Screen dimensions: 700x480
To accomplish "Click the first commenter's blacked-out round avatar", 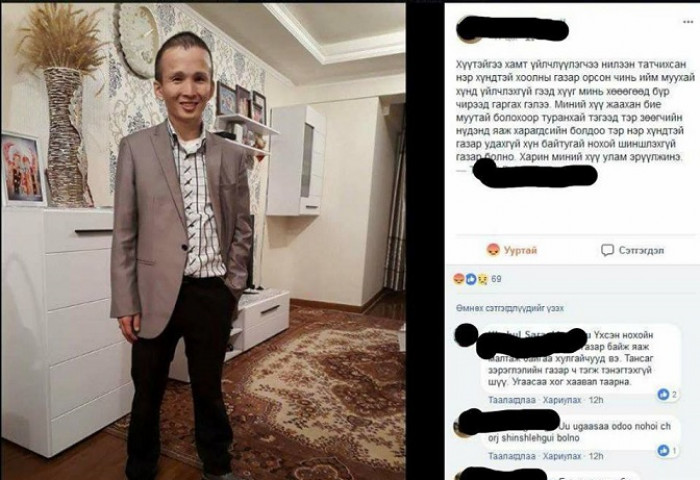I will 466,335.
